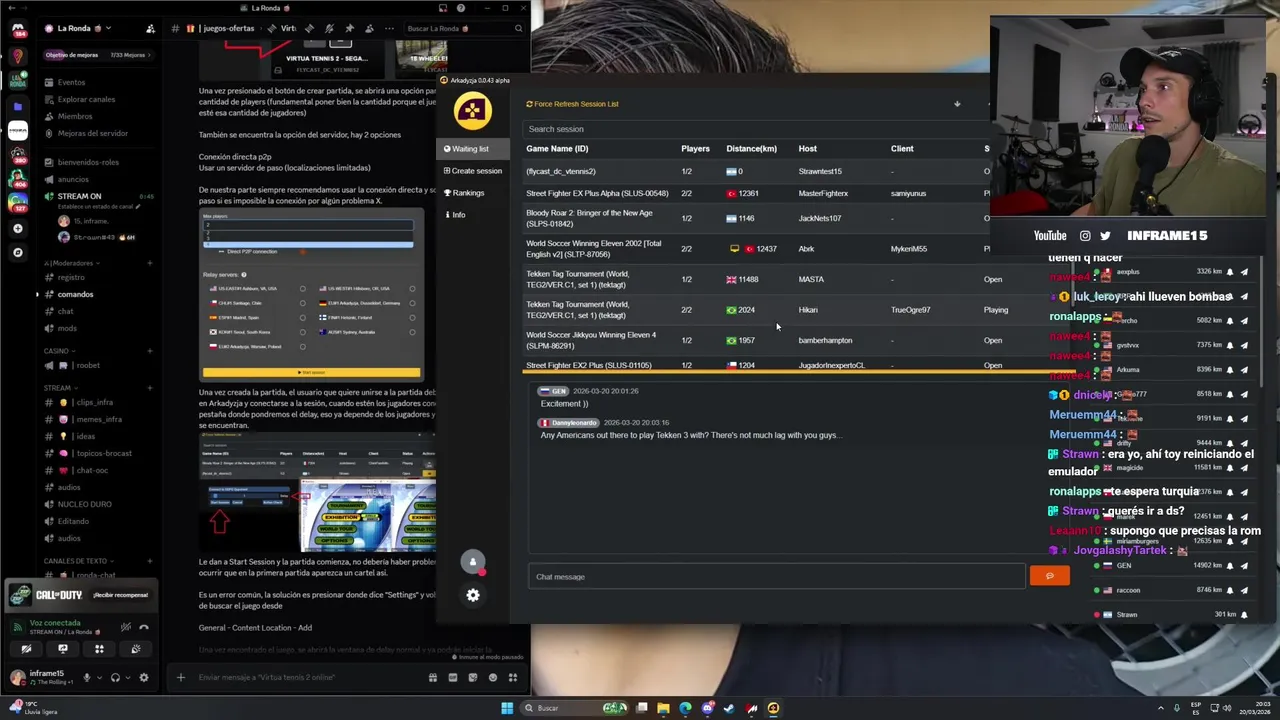
Task: Open the comandos Discord channel
Action: [75, 294]
